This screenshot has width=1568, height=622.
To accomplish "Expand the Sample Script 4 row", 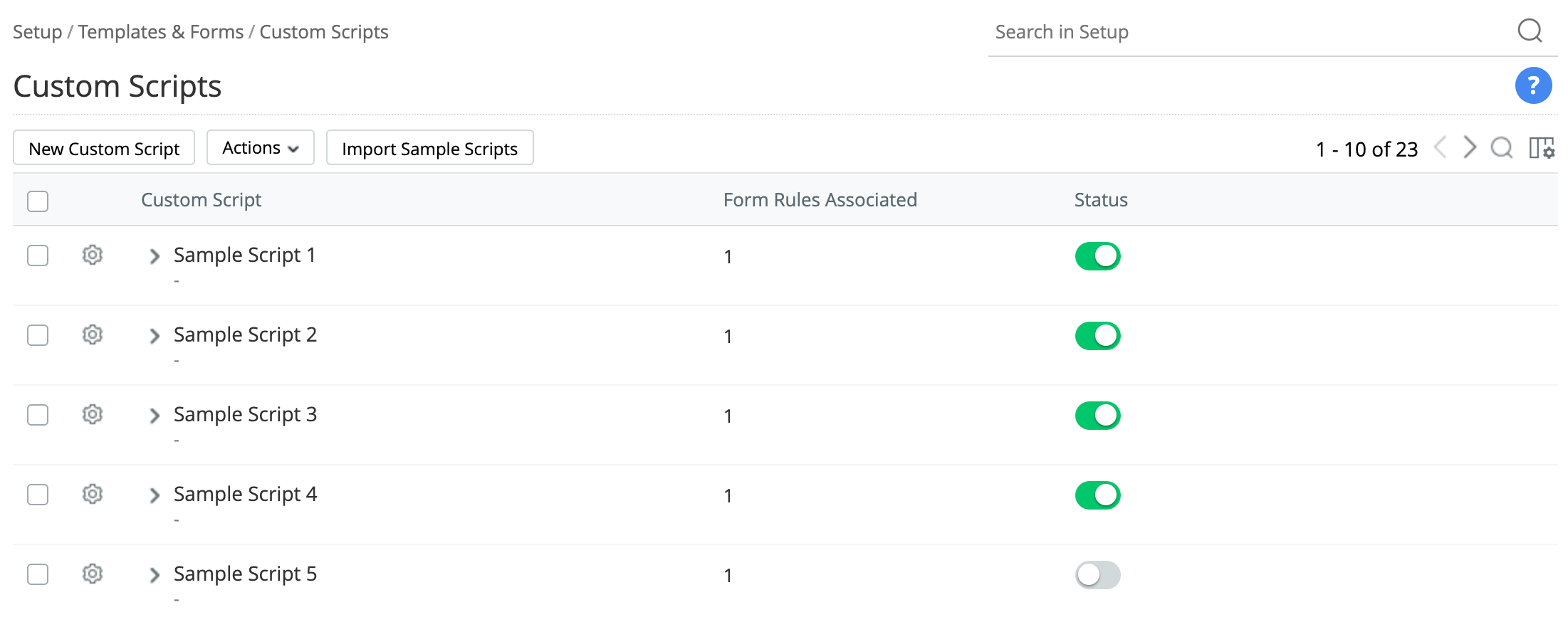I will click(x=155, y=495).
